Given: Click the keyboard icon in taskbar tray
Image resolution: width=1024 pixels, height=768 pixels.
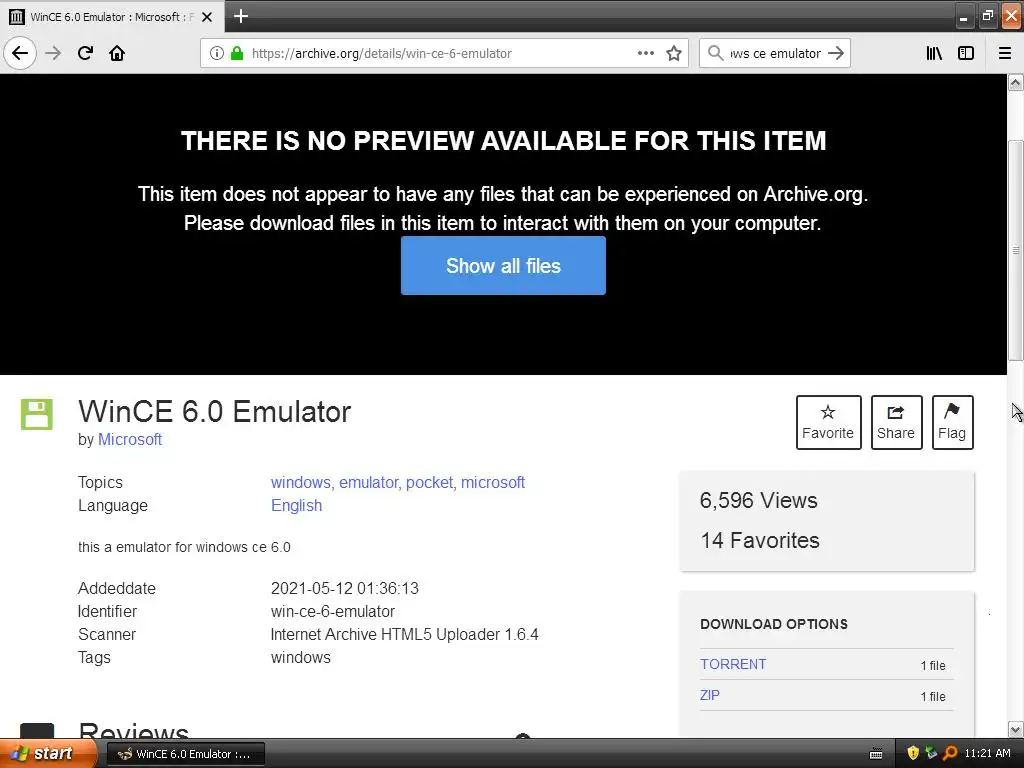Looking at the screenshot, I should coord(876,754).
